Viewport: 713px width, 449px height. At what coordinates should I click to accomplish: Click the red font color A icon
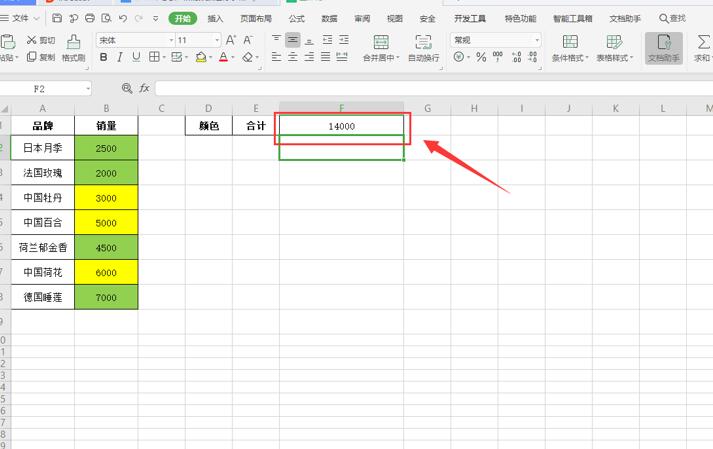point(223,57)
